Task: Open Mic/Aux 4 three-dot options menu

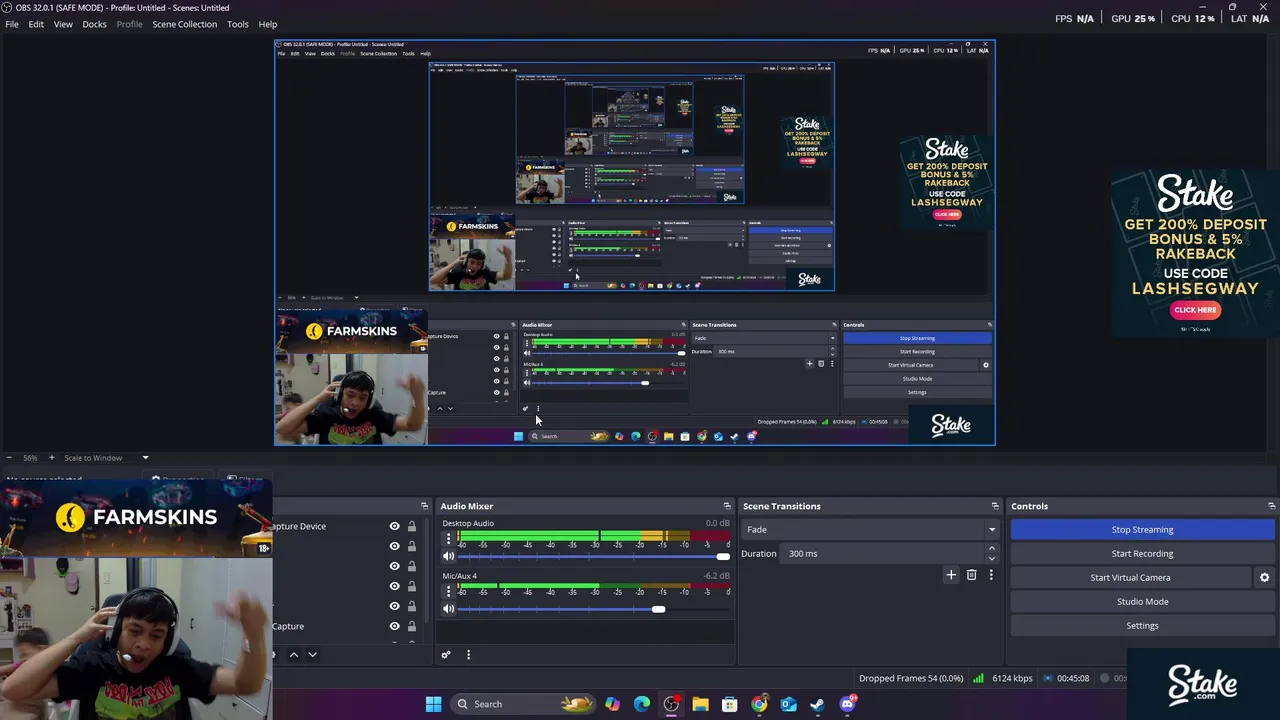Action: click(x=448, y=591)
